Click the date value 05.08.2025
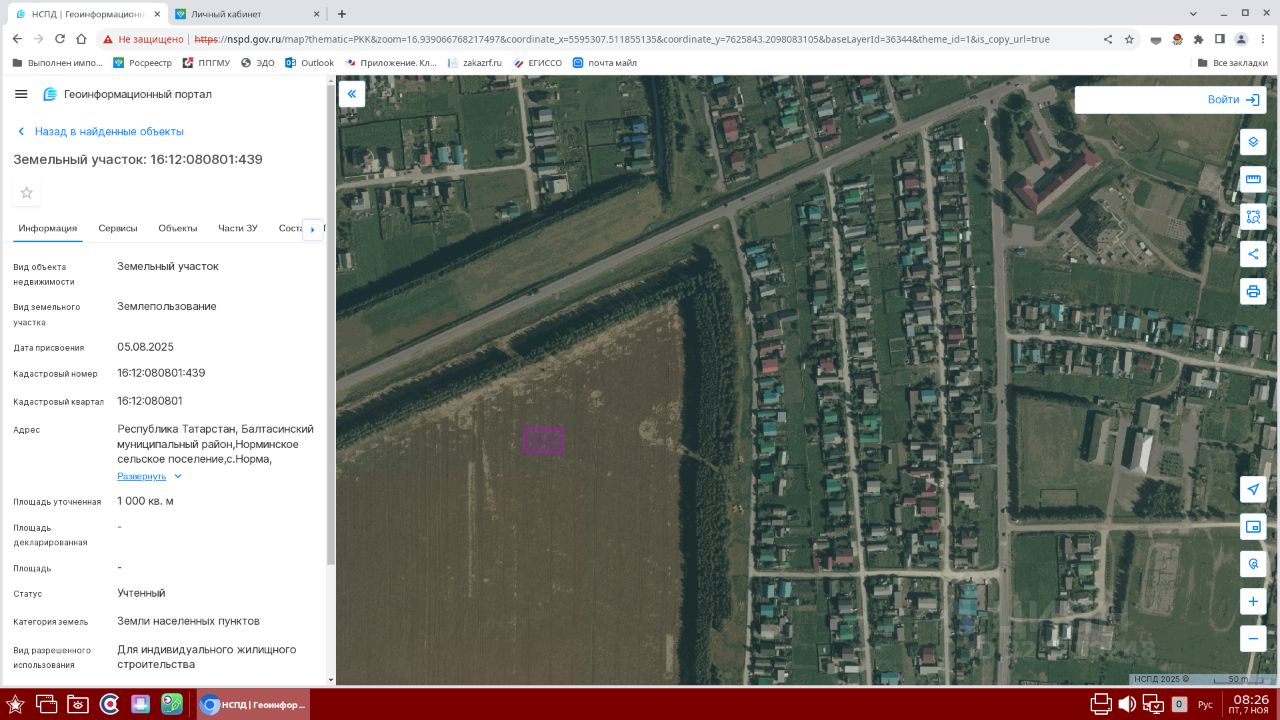The height and width of the screenshot is (720, 1280). point(145,347)
